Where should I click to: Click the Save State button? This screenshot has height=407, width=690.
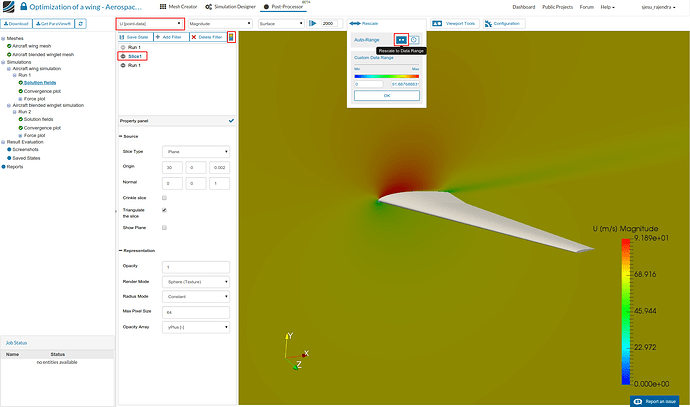134,37
